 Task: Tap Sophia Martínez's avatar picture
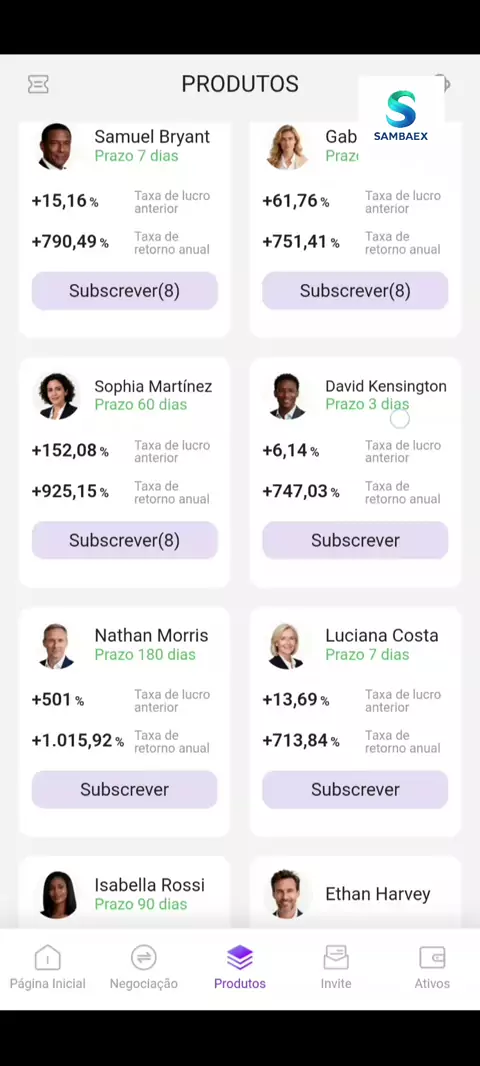pos(58,396)
